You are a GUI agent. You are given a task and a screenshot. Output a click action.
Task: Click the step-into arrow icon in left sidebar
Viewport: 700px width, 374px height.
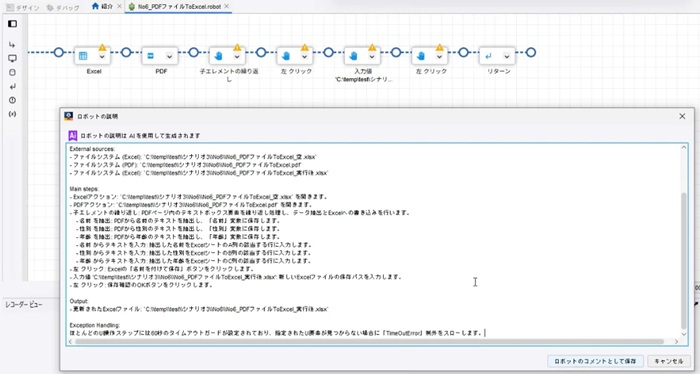12,45
